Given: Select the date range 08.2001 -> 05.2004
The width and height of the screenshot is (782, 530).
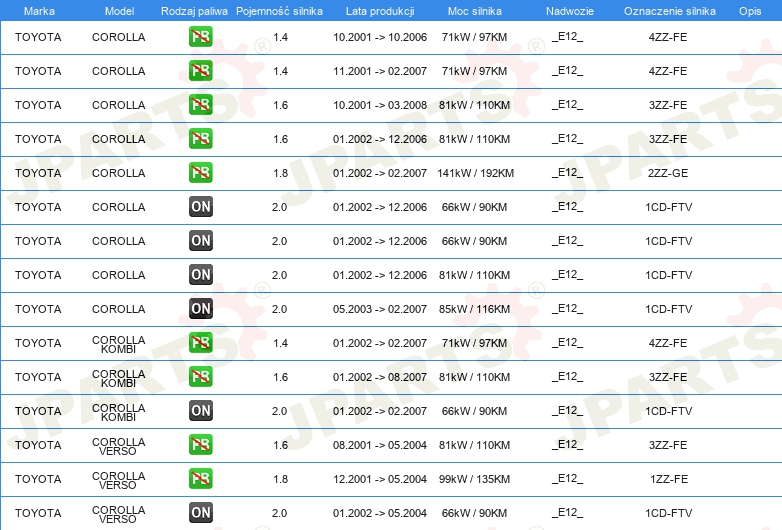Looking at the screenshot, I should (380, 445).
